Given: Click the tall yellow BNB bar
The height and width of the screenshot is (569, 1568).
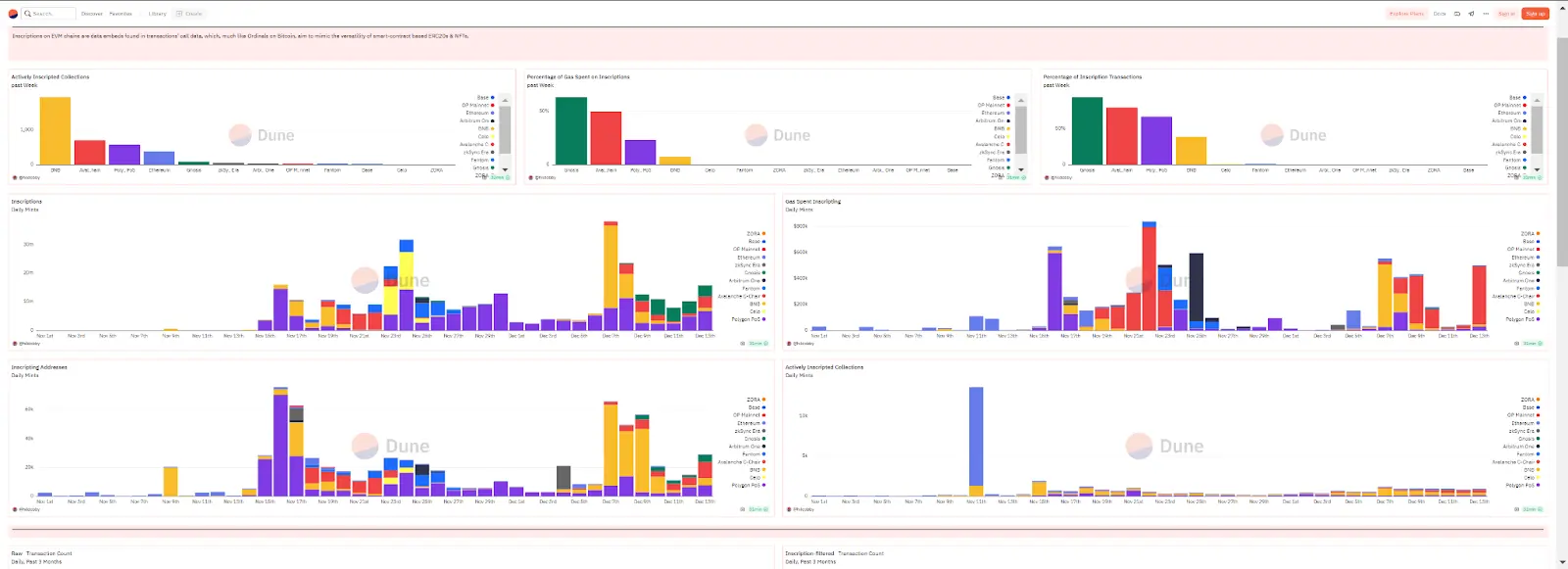Looking at the screenshot, I should pyautogui.click(x=55, y=130).
